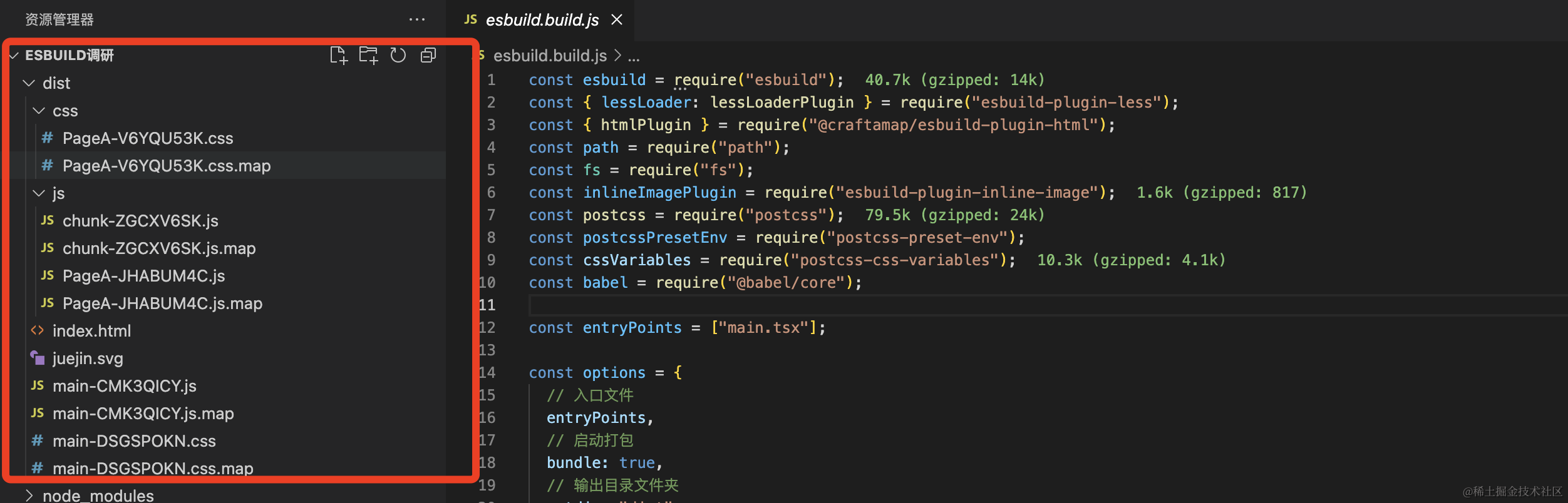This screenshot has width=1568, height=503.
Task: Open PageA-V6YQU53K.css file
Action: coord(148,138)
